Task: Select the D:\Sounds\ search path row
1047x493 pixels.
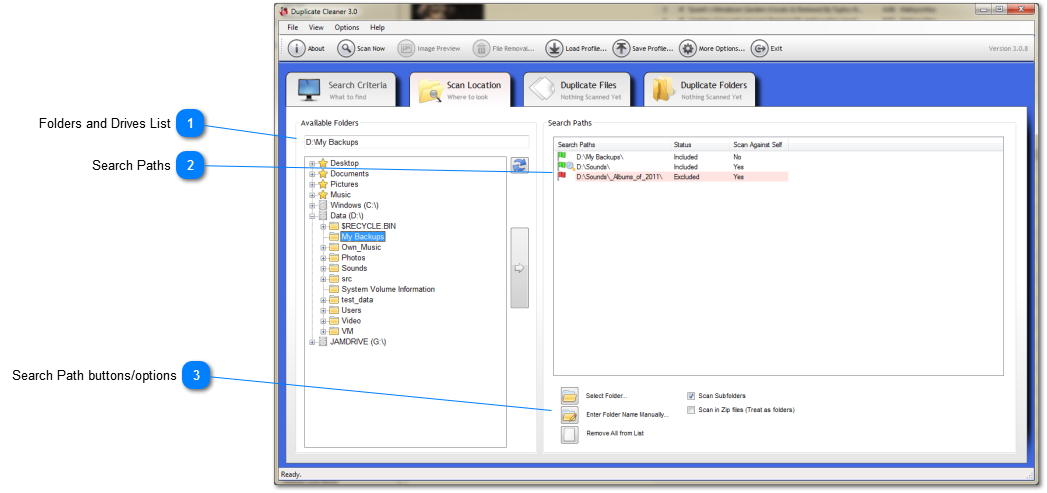Action: (672, 166)
